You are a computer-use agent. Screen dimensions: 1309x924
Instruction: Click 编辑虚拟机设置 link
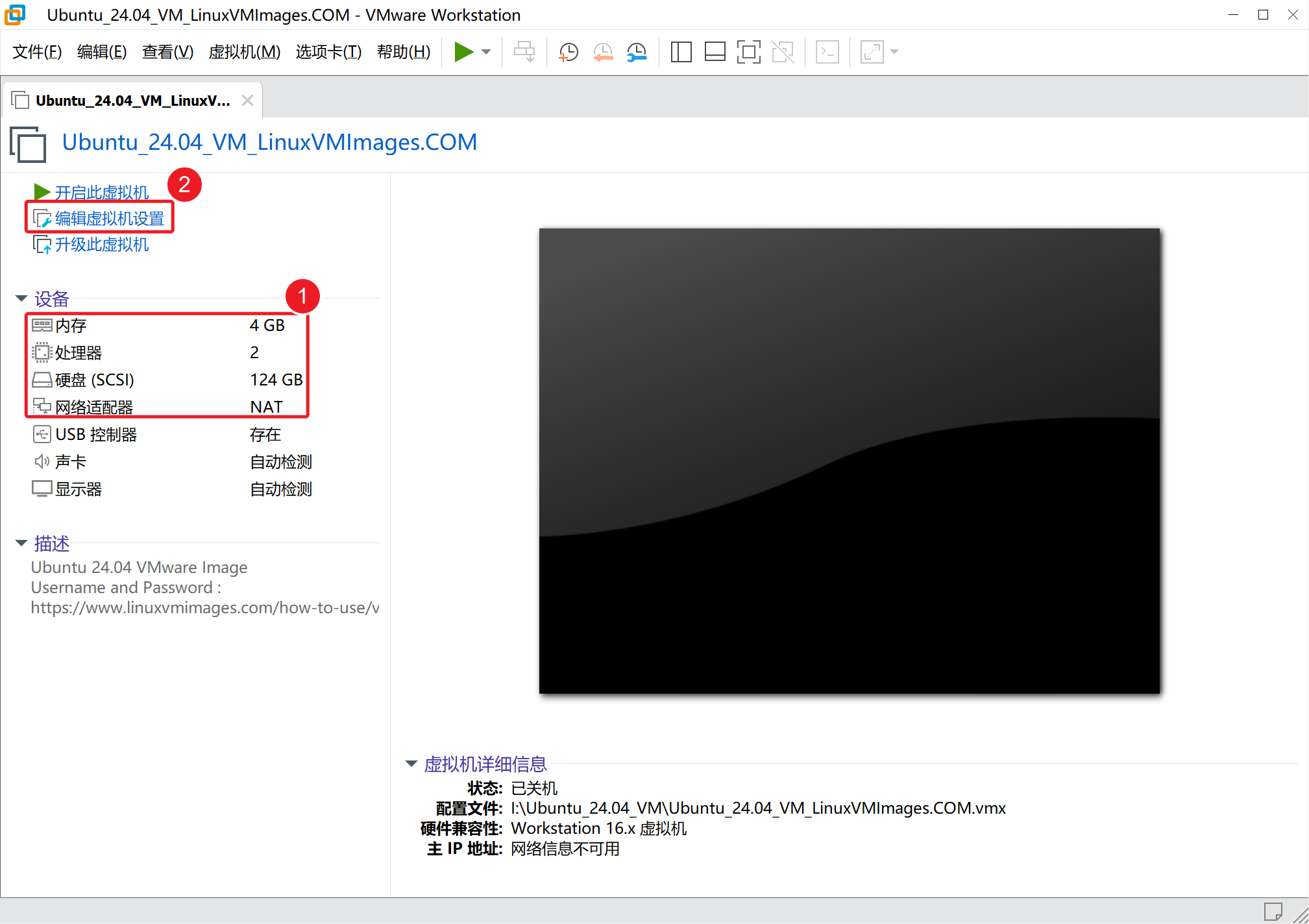coord(109,219)
